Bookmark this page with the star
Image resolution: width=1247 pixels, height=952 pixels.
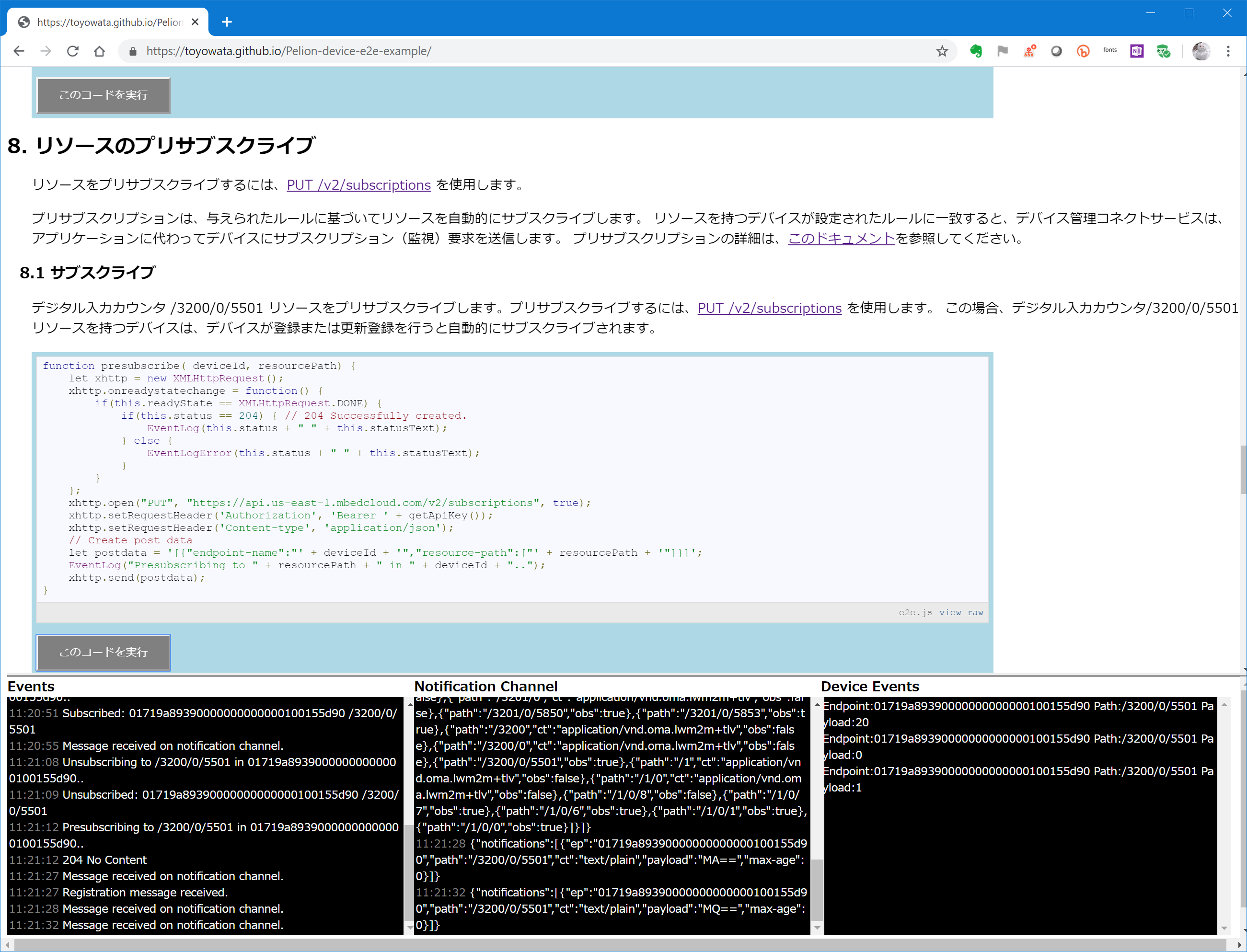coord(942,51)
